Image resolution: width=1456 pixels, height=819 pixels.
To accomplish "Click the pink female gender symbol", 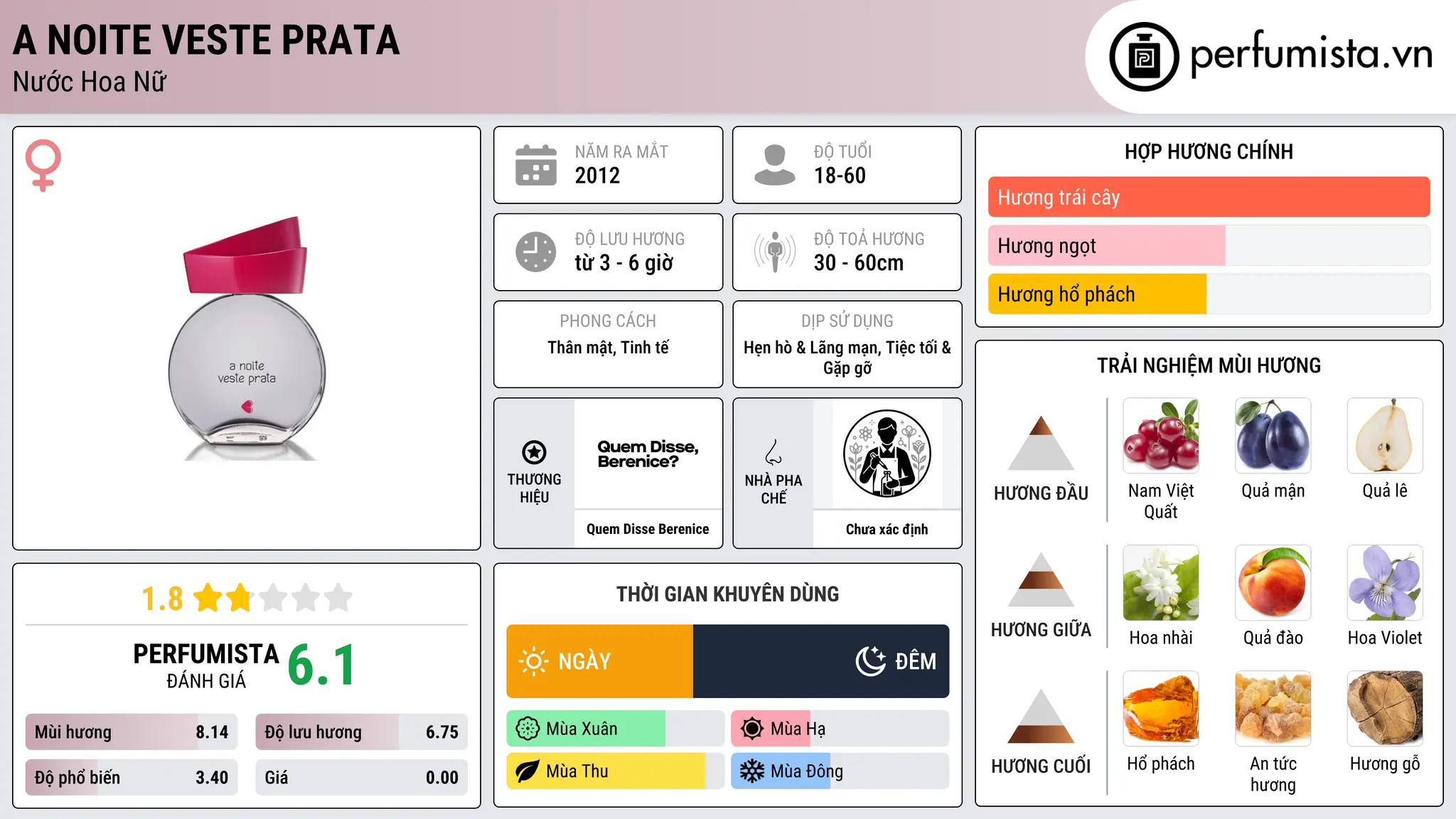I will point(43,165).
